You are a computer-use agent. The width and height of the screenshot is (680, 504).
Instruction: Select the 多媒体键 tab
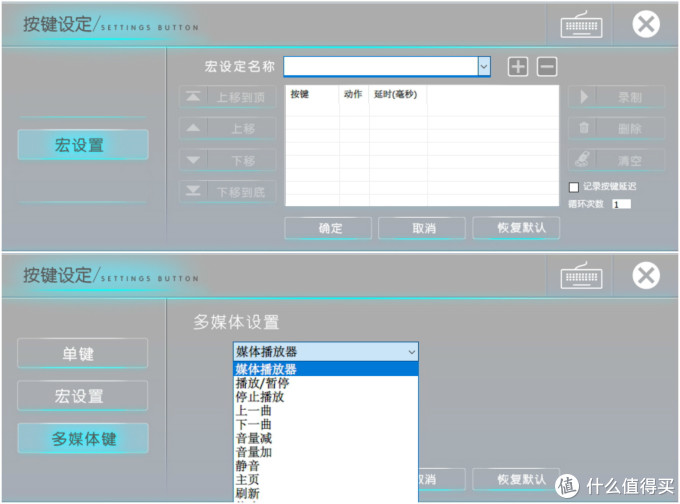pos(83,439)
